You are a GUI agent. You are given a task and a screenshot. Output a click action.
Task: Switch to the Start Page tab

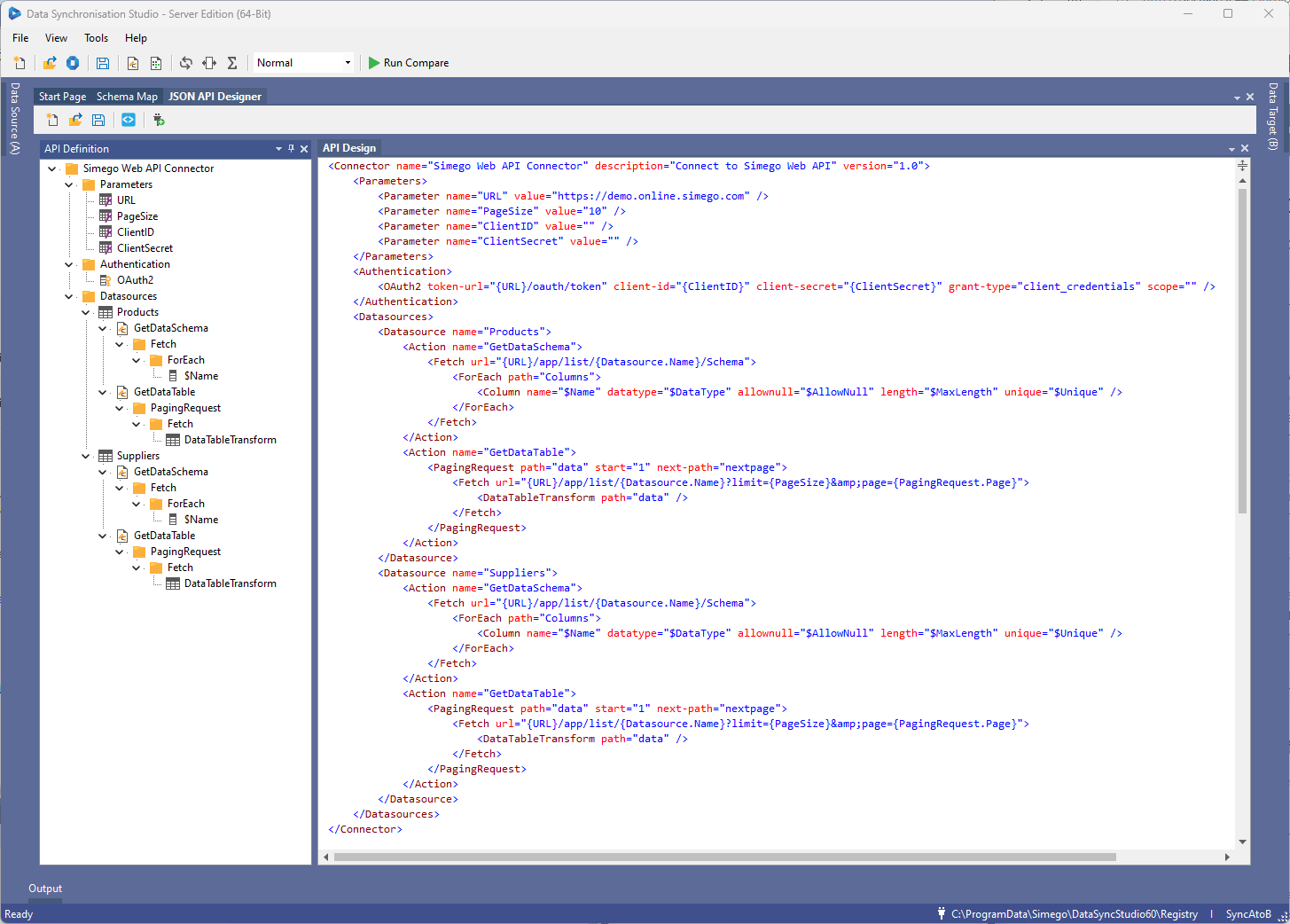pyautogui.click(x=63, y=97)
